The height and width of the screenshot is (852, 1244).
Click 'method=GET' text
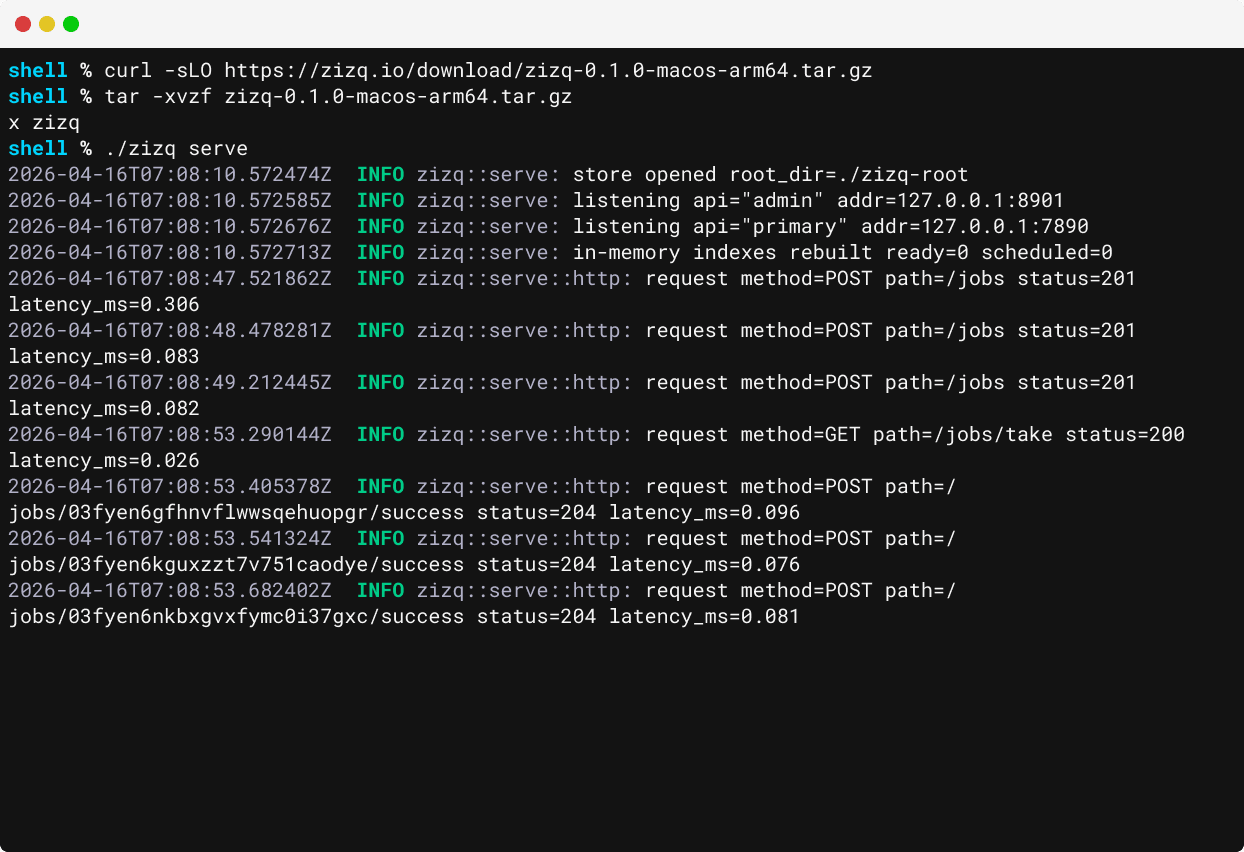[801, 435]
